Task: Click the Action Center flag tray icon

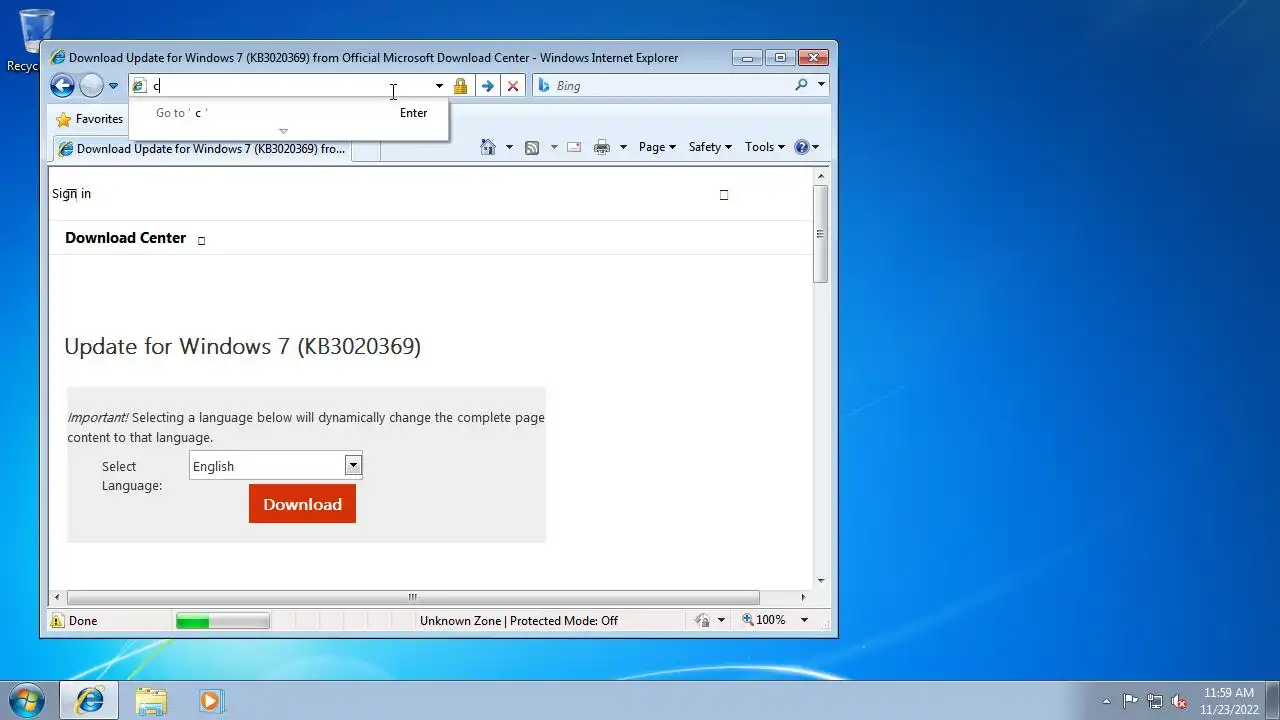Action: tap(1130, 701)
